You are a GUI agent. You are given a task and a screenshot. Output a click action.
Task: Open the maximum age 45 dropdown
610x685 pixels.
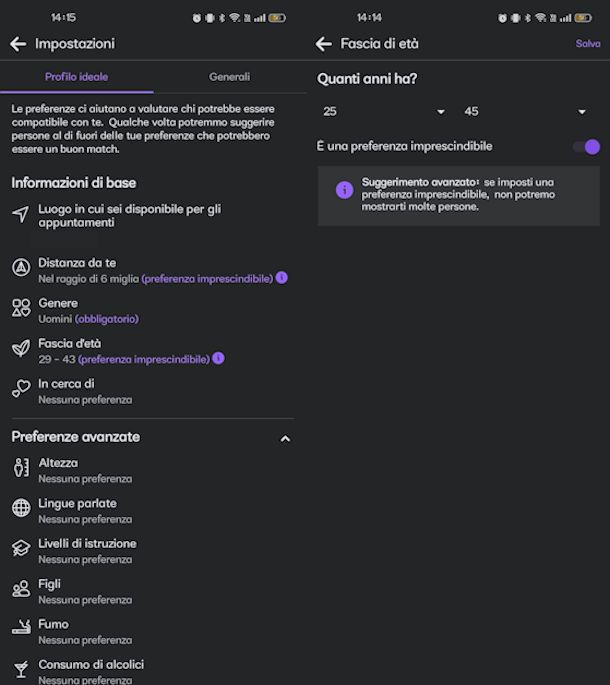tap(525, 112)
